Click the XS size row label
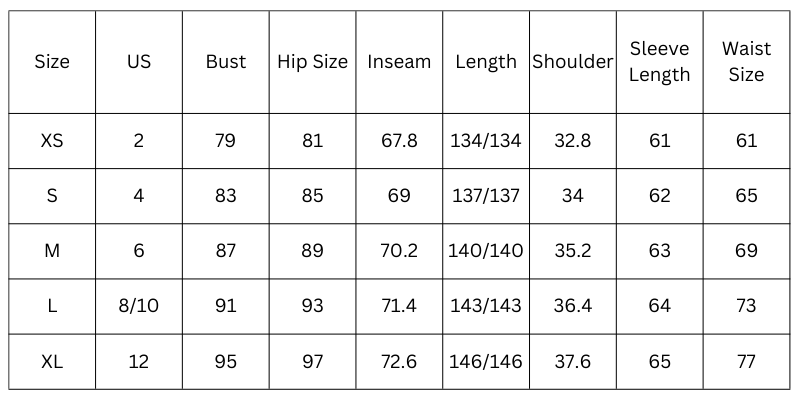This screenshot has height=400, width=800. click(52, 141)
